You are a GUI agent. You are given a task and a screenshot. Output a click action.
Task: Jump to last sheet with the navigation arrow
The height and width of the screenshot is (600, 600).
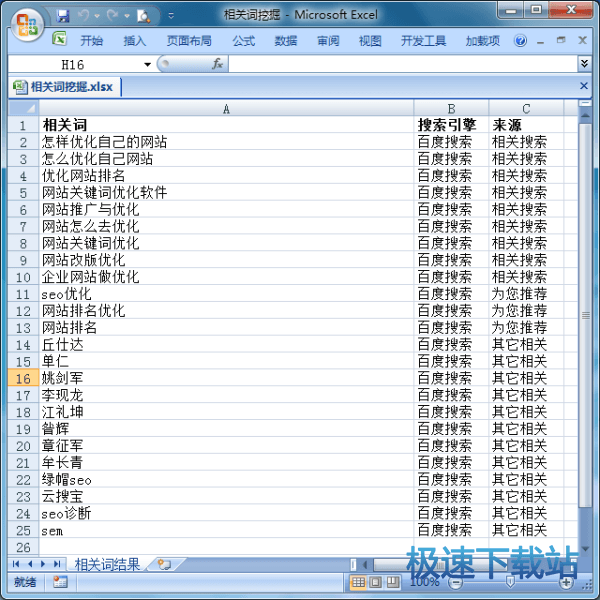[x=57, y=564]
